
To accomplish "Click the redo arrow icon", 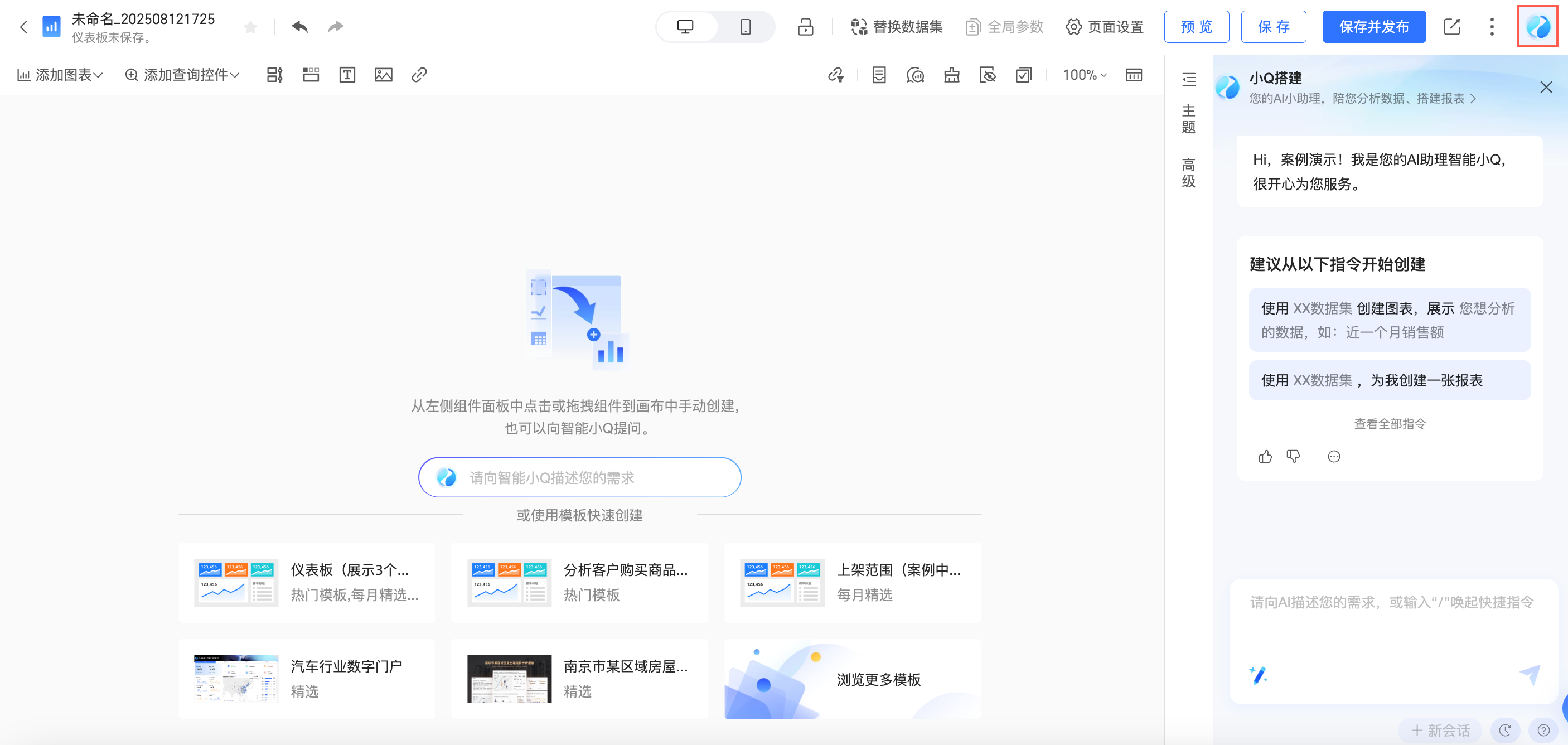I will tap(335, 27).
